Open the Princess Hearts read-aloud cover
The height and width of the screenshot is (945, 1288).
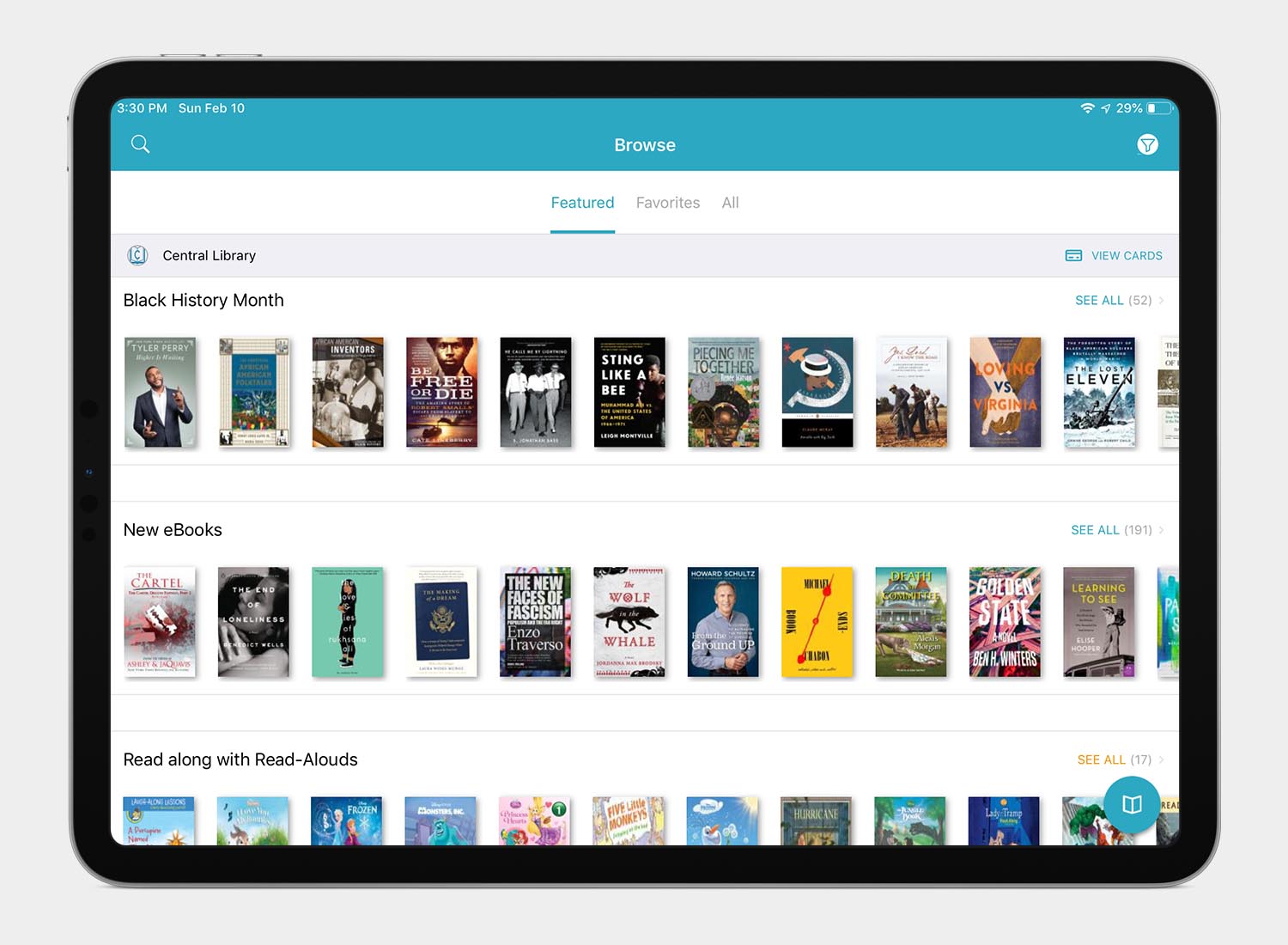(x=535, y=820)
